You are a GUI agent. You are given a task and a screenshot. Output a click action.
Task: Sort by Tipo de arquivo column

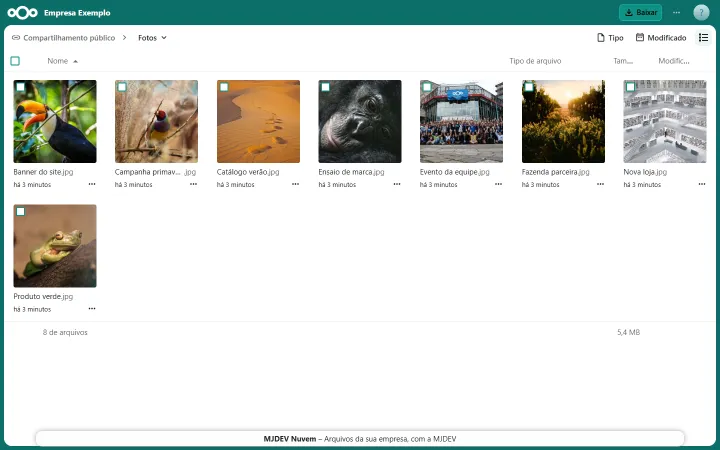click(535, 61)
